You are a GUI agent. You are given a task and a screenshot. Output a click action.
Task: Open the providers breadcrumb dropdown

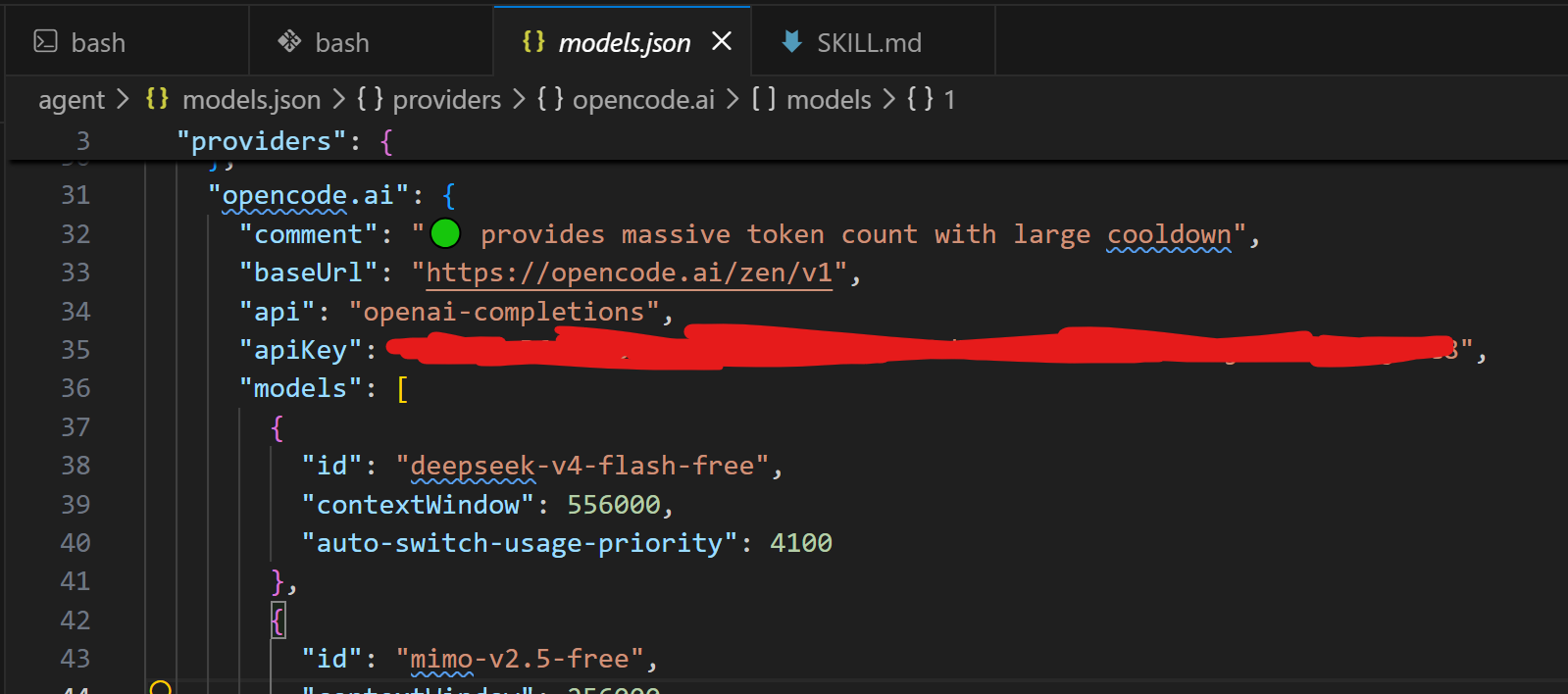click(x=429, y=100)
